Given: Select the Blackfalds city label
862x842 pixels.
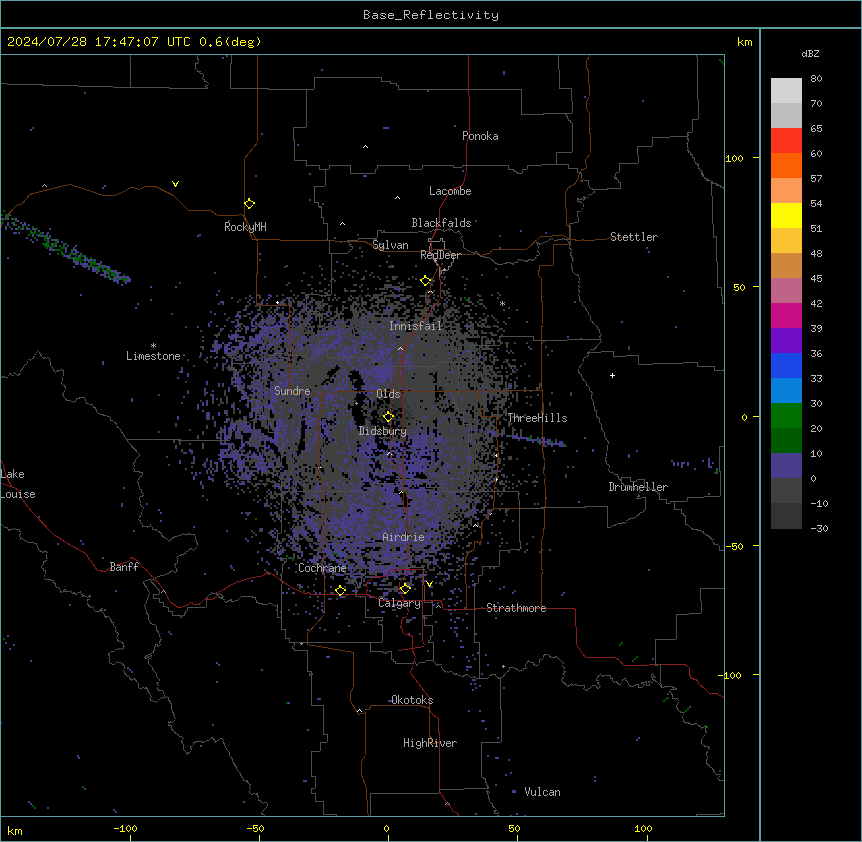Looking at the screenshot, I should (441, 223).
